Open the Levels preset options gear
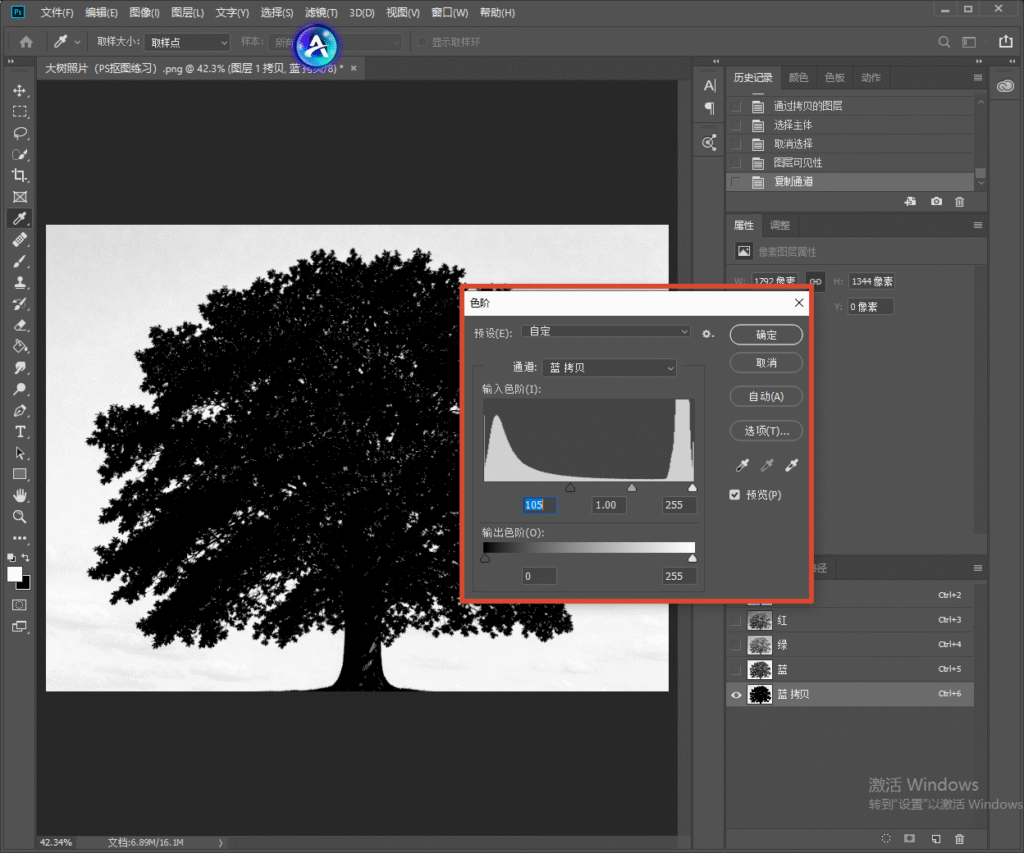1024x853 pixels. click(707, 334)
